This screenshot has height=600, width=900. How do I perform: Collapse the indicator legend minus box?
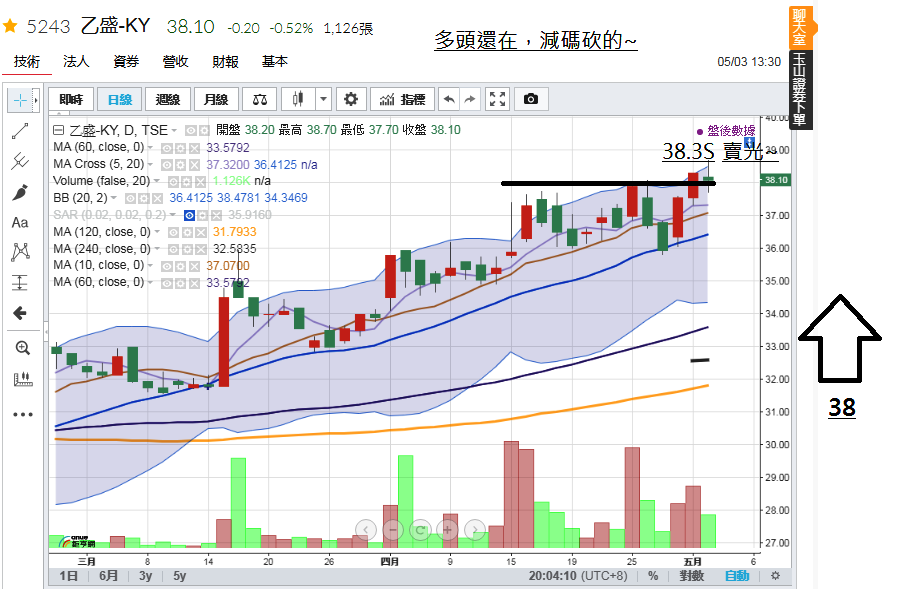click(x=58, y=130)
